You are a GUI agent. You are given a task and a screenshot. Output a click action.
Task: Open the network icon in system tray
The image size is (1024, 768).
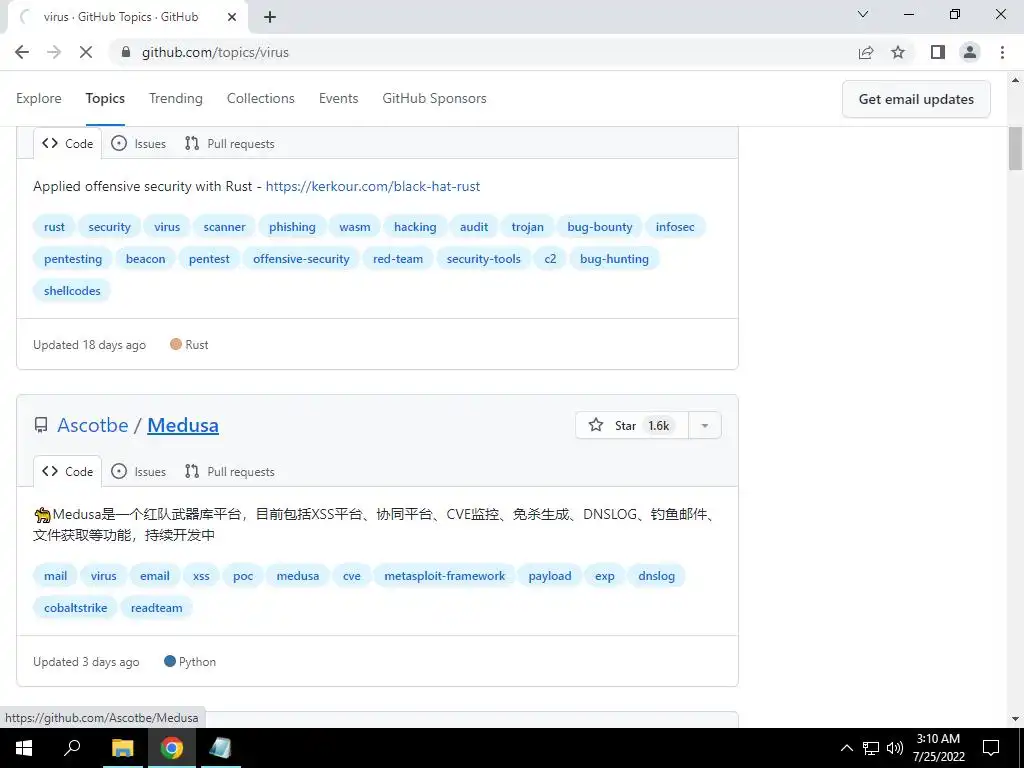(871, 748)
